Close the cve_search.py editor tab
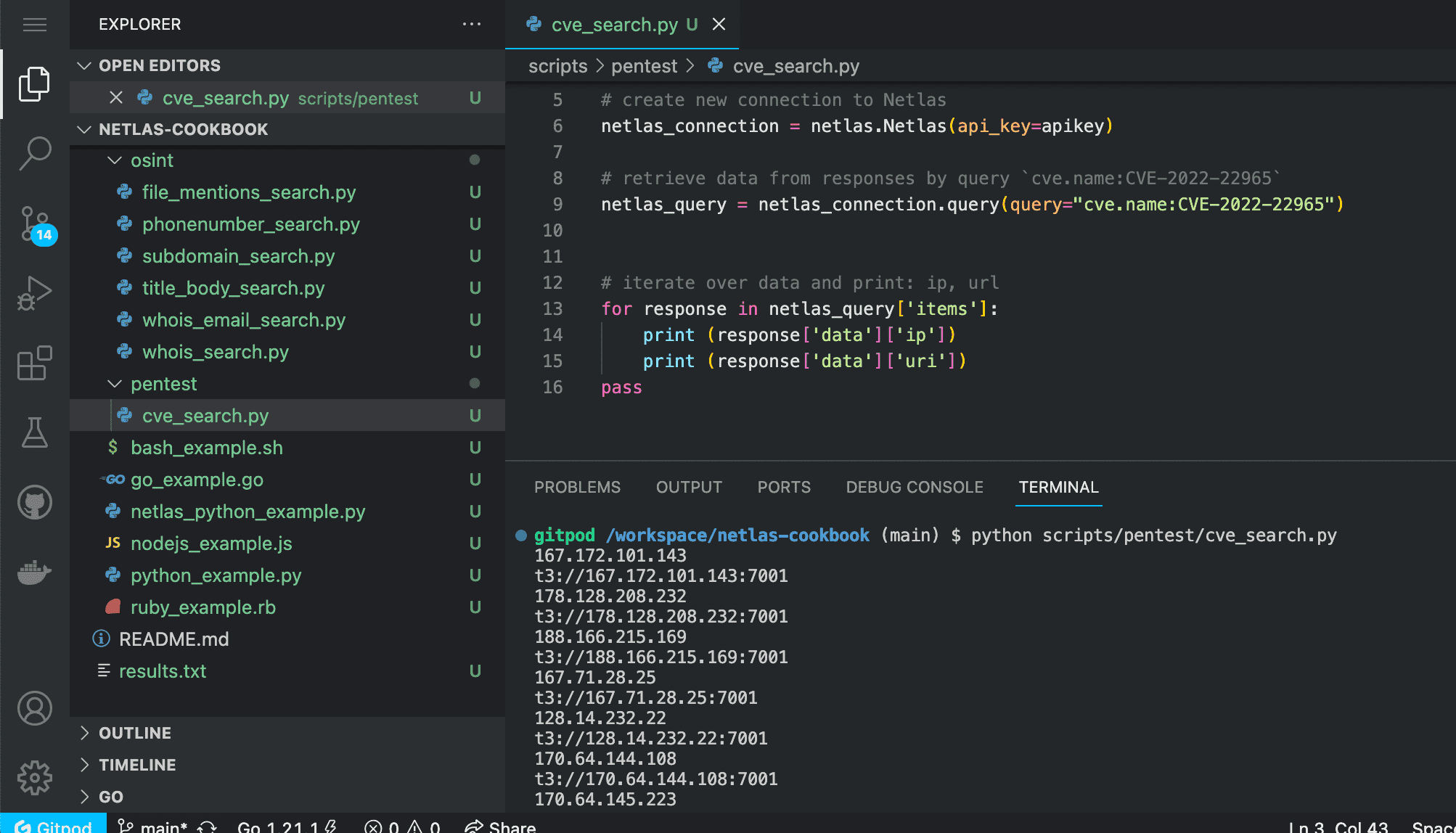The image size is (1456, 833). pyautogui.click(x=719, y=25)
